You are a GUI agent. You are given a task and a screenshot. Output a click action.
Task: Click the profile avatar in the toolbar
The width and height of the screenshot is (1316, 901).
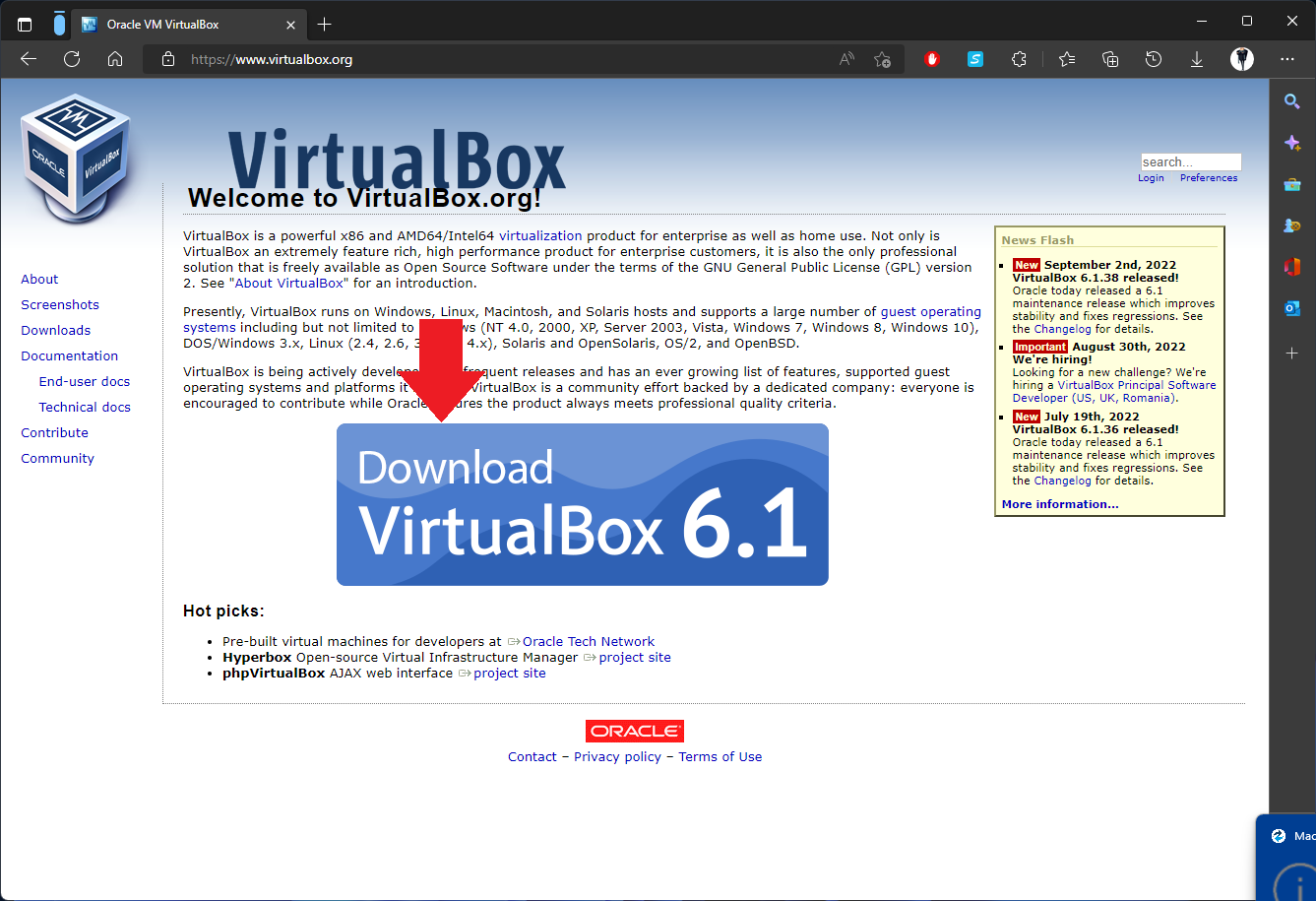(1241, 59)
